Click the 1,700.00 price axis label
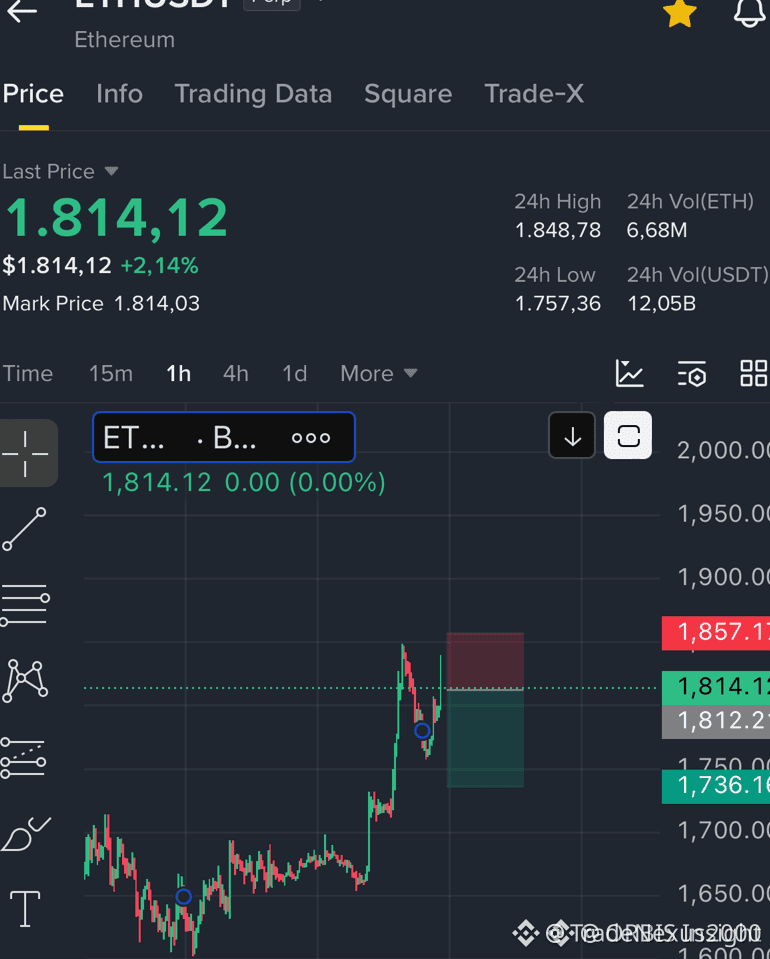This screenshot has height=959, width=770. coord(723,831)
